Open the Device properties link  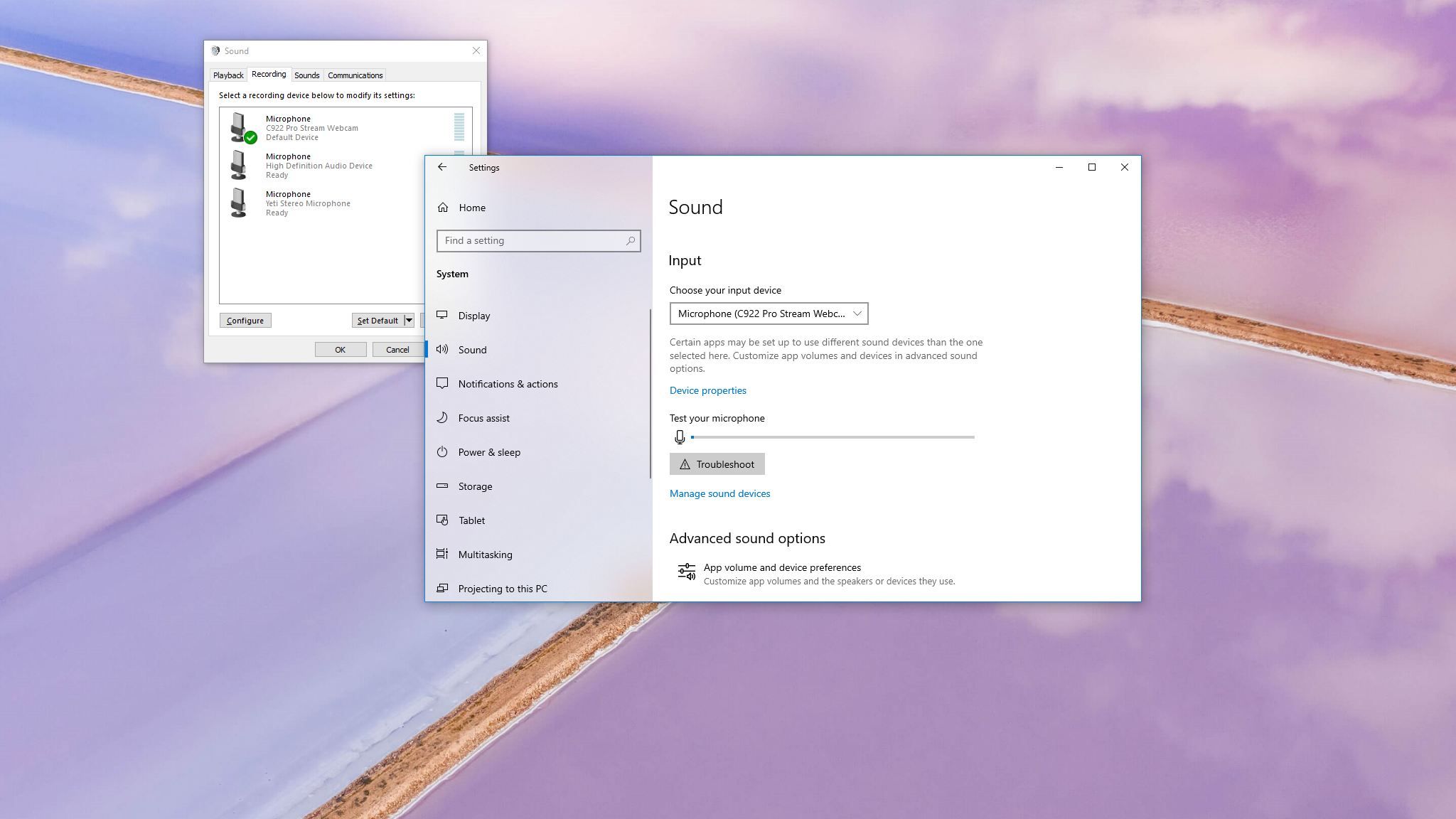pyautogui.click(x=707, y=390)
